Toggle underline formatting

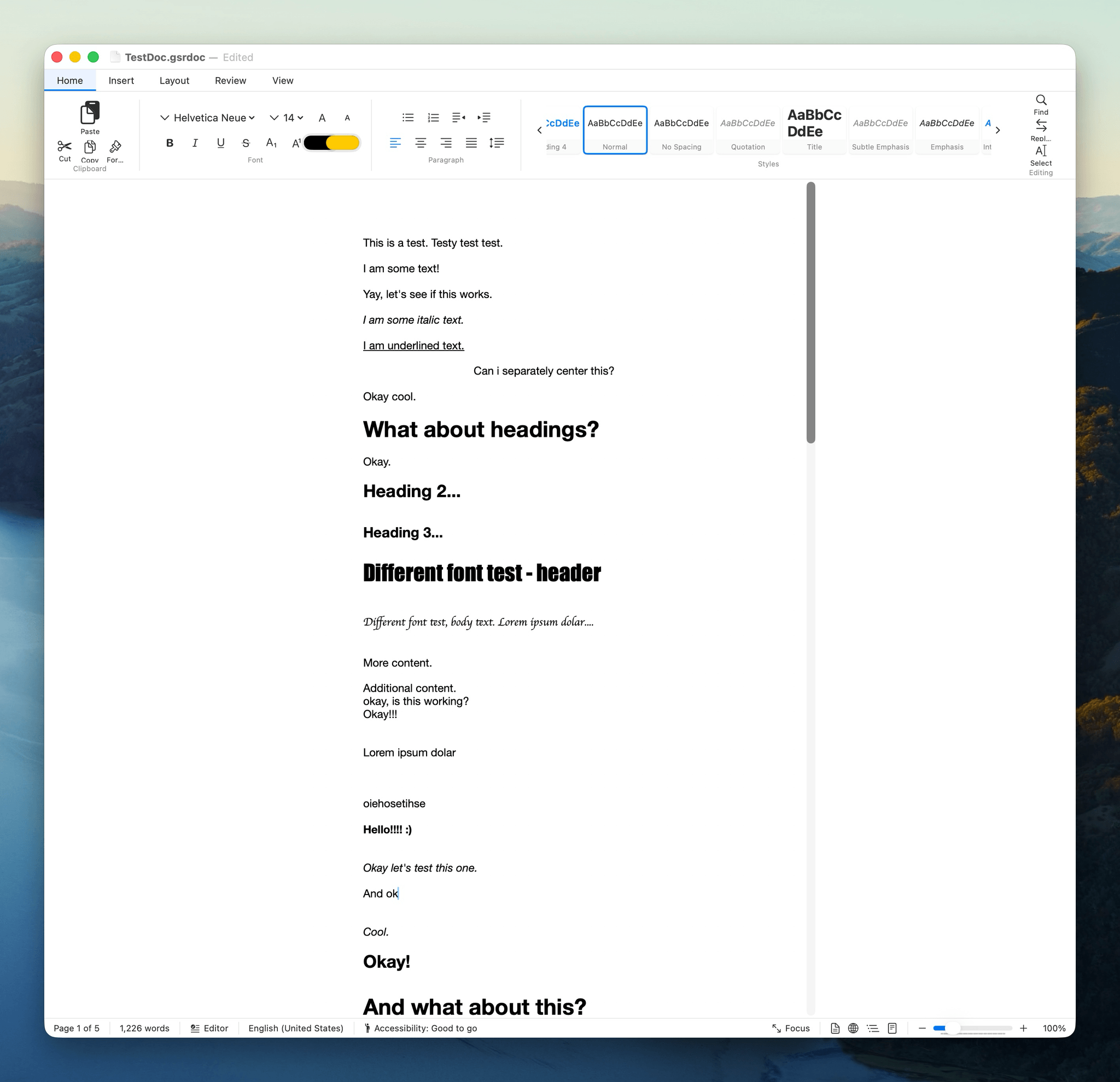[x=220, y=143]
